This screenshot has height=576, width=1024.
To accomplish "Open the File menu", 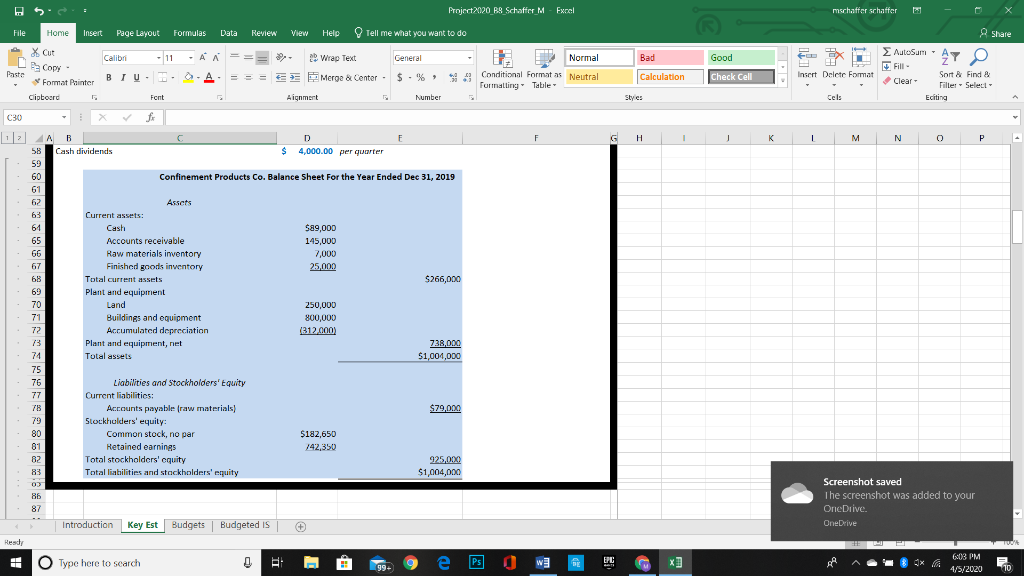I will (x=20, y=33).
